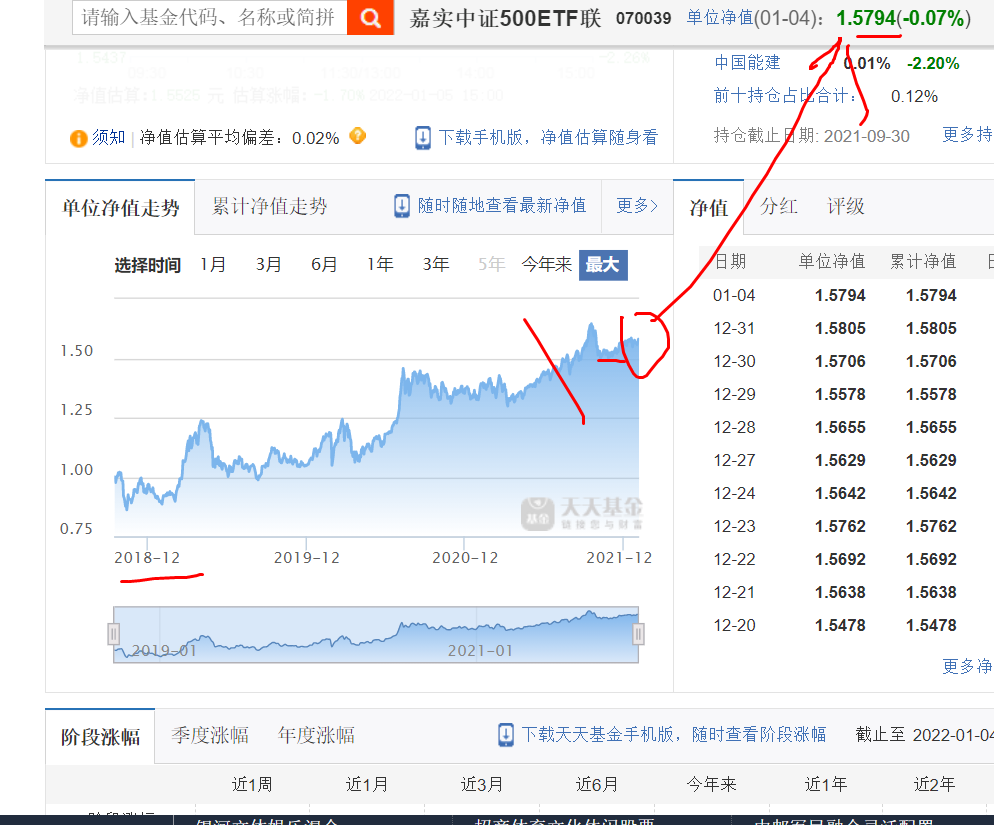Switch to the 累计净值走势 tab

tap(269, 207)
